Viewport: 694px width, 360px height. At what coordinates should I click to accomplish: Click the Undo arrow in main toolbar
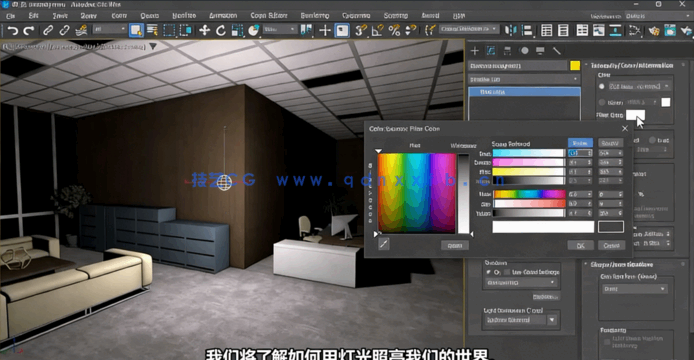(12, 31)
